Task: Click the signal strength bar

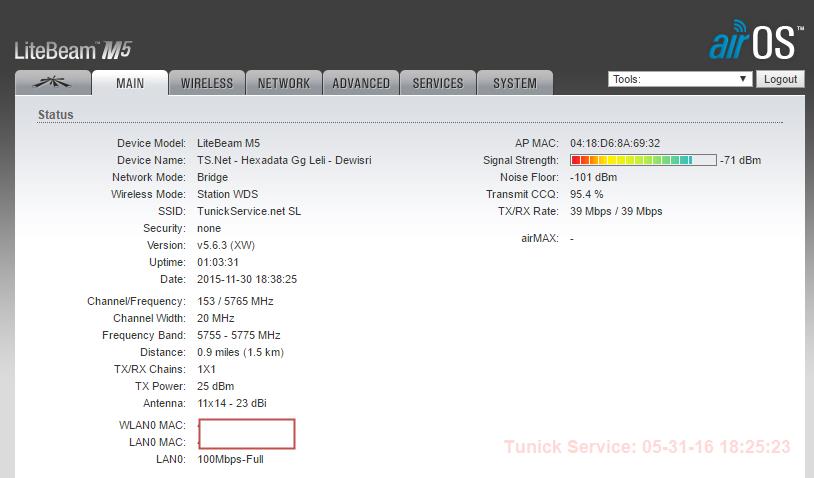Action: [x=643, y=160]
